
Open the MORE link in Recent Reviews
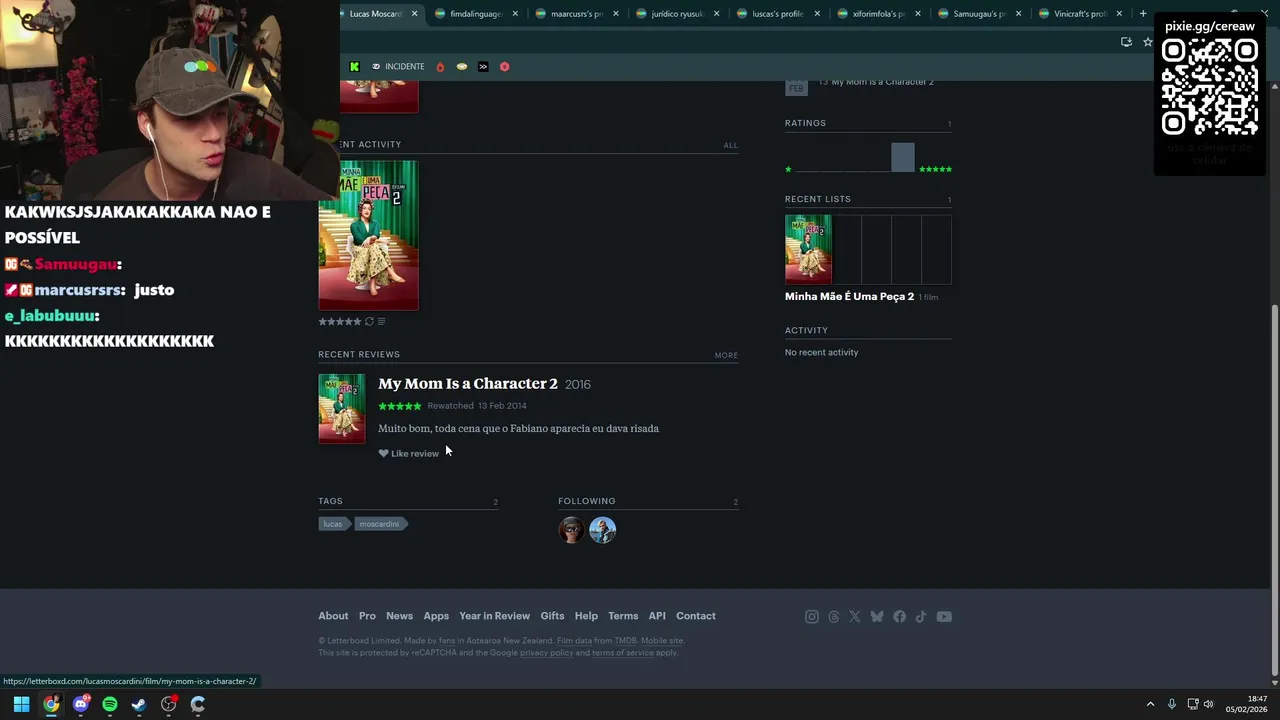[726, 355]
